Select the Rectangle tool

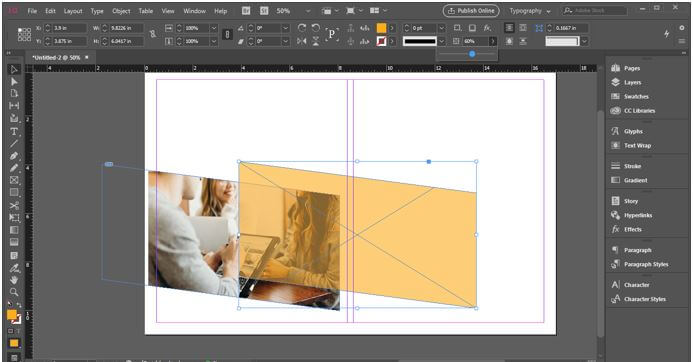pyautogui.click(x=14, y=192)
